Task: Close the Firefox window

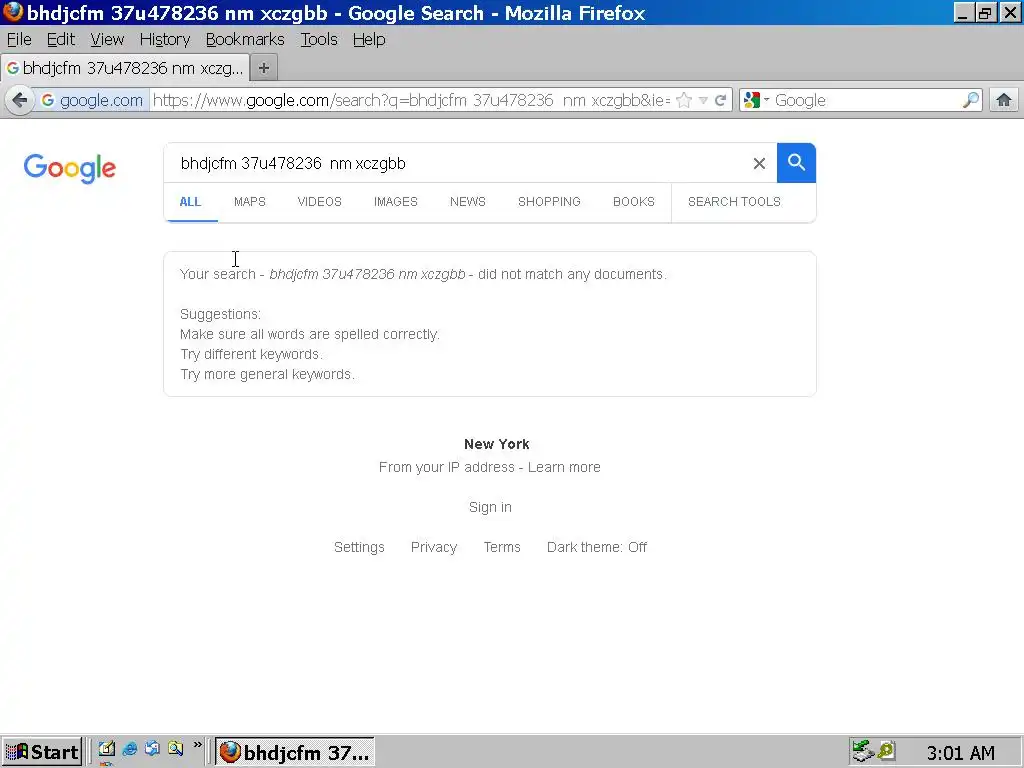Action: click(1010, 12)
